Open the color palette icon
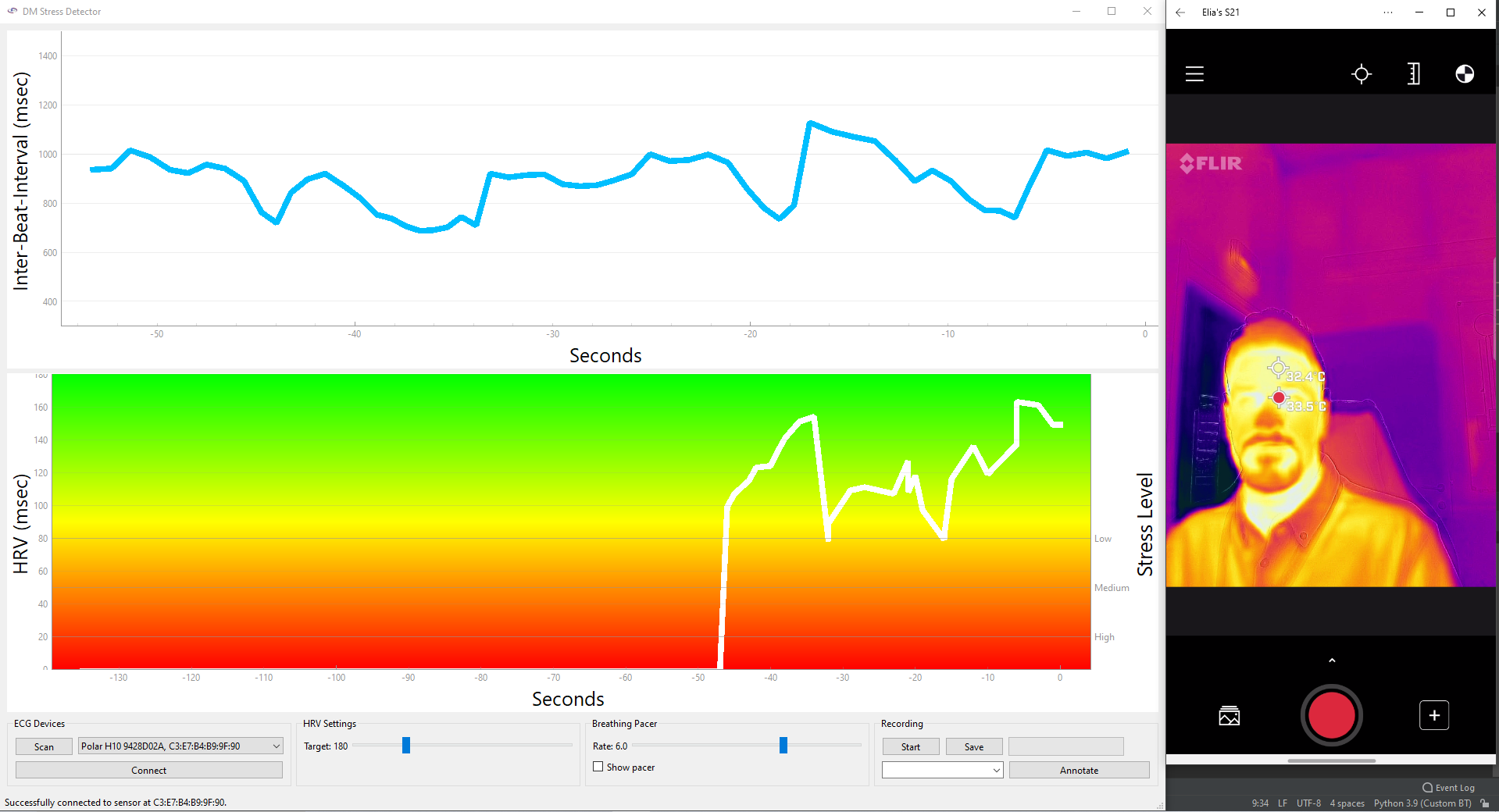 [1465, 74]
